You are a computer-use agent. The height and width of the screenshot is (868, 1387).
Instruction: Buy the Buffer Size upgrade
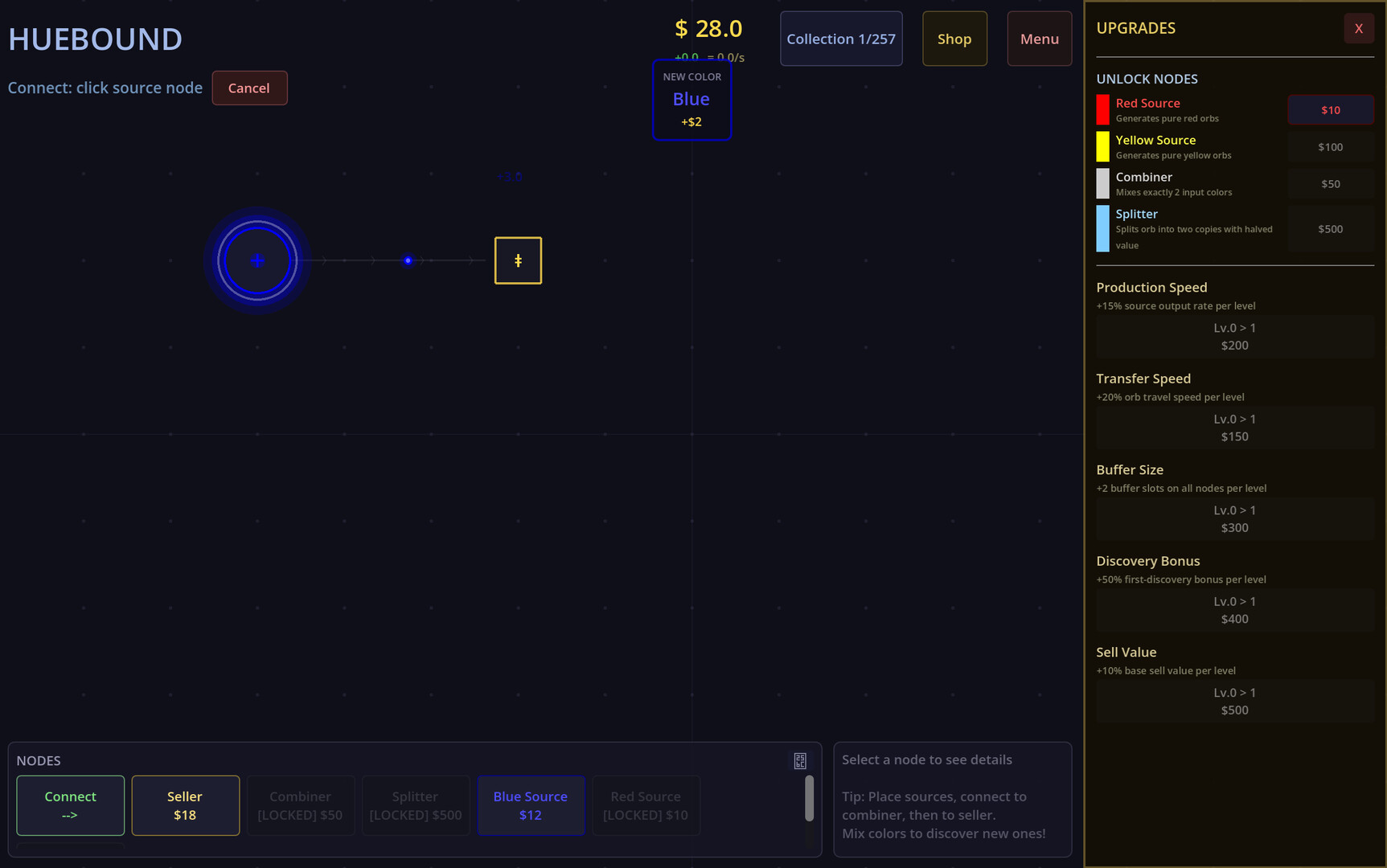[x=1234, y=518]
